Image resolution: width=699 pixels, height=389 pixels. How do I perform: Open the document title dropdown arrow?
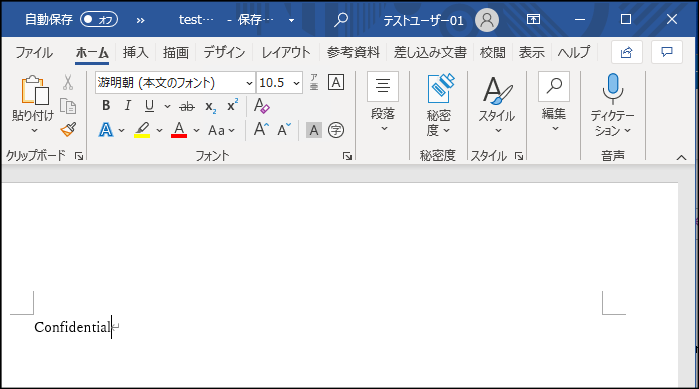click(x=291, y=20)
